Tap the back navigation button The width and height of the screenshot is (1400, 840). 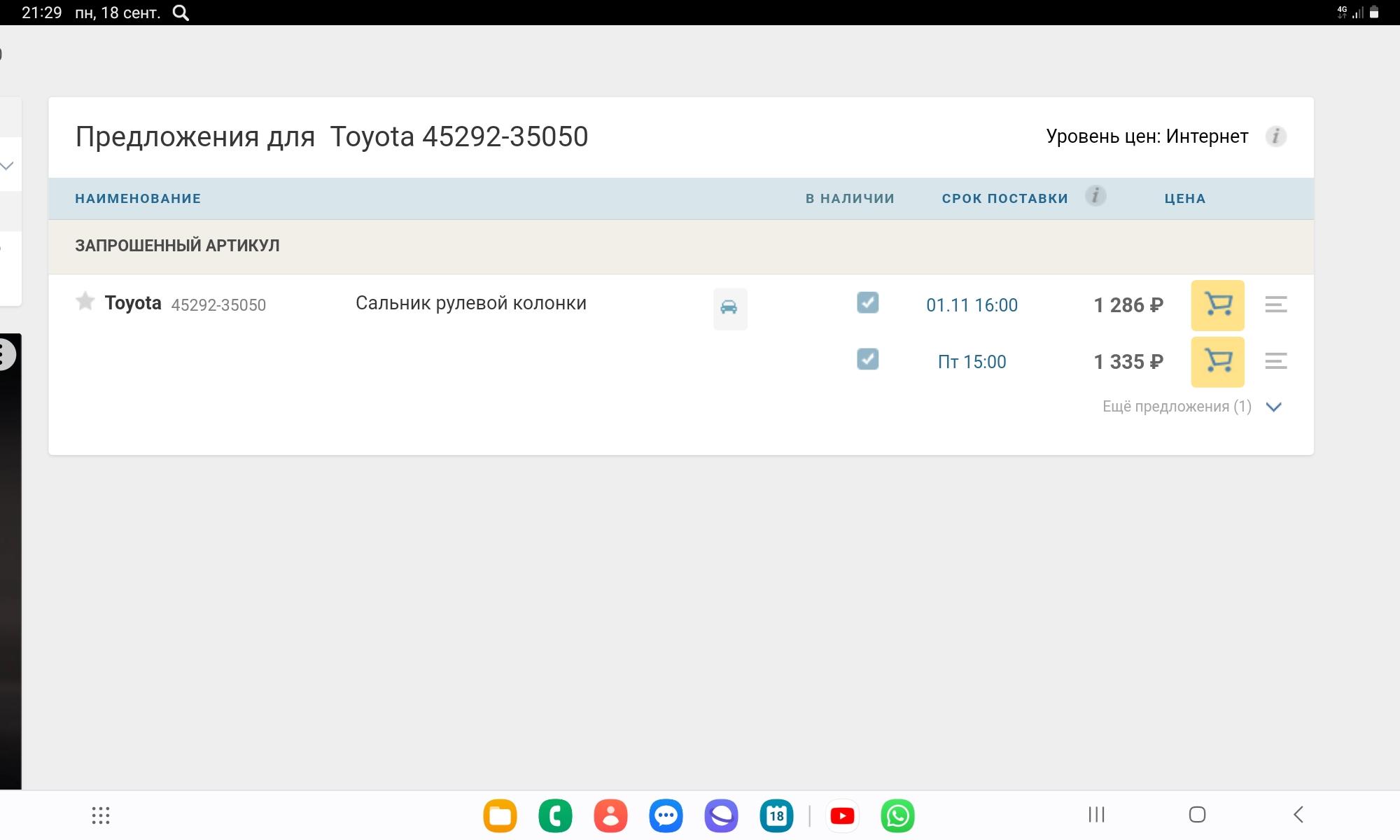tap(1298, 814)
